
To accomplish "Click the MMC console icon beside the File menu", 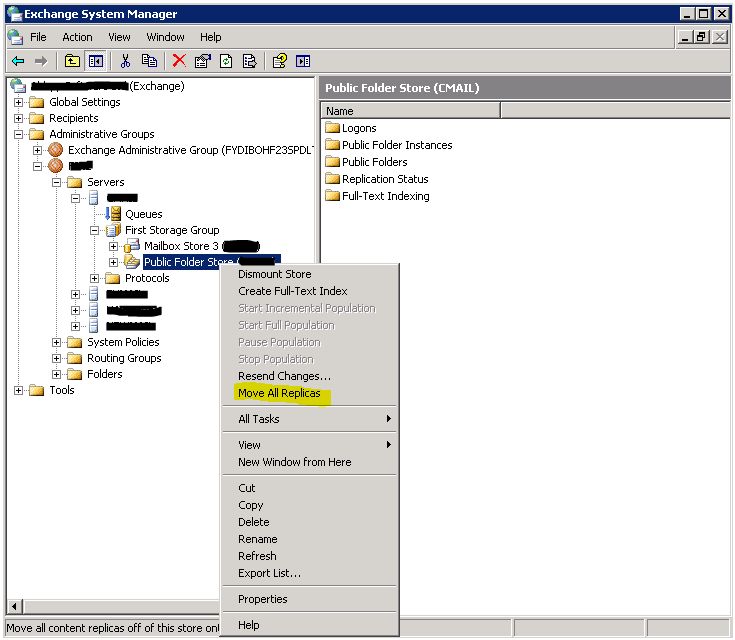I will [x=15, y=37].
